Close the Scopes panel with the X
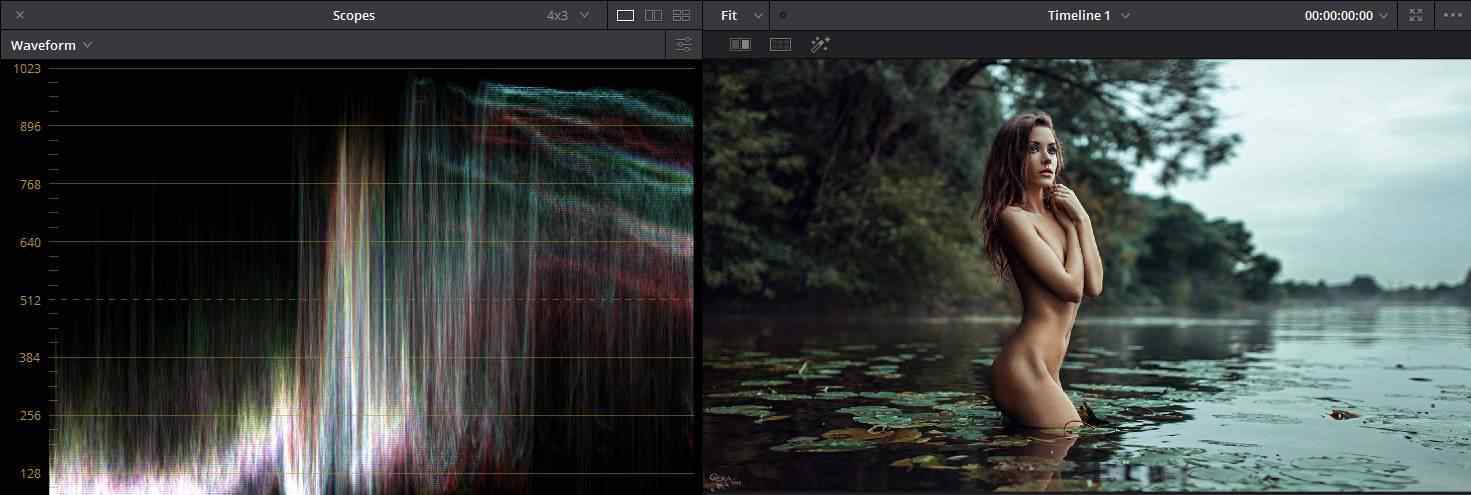 click(20, 15)
